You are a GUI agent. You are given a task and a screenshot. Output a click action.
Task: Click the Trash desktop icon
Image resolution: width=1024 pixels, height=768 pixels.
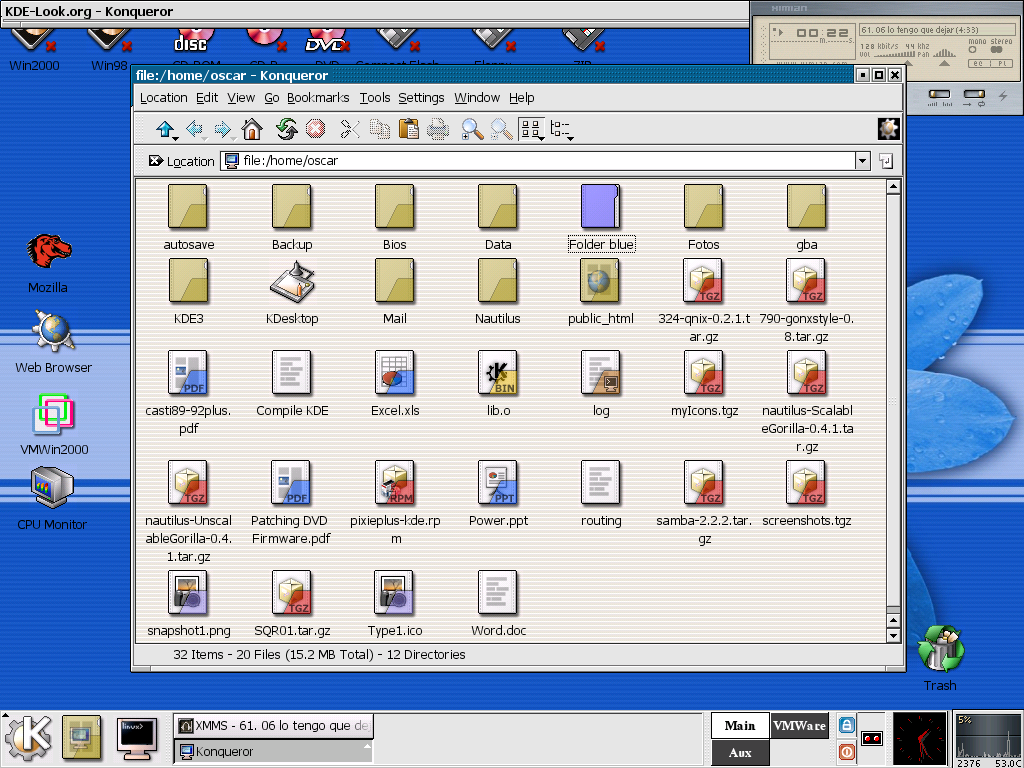[940, 648]
